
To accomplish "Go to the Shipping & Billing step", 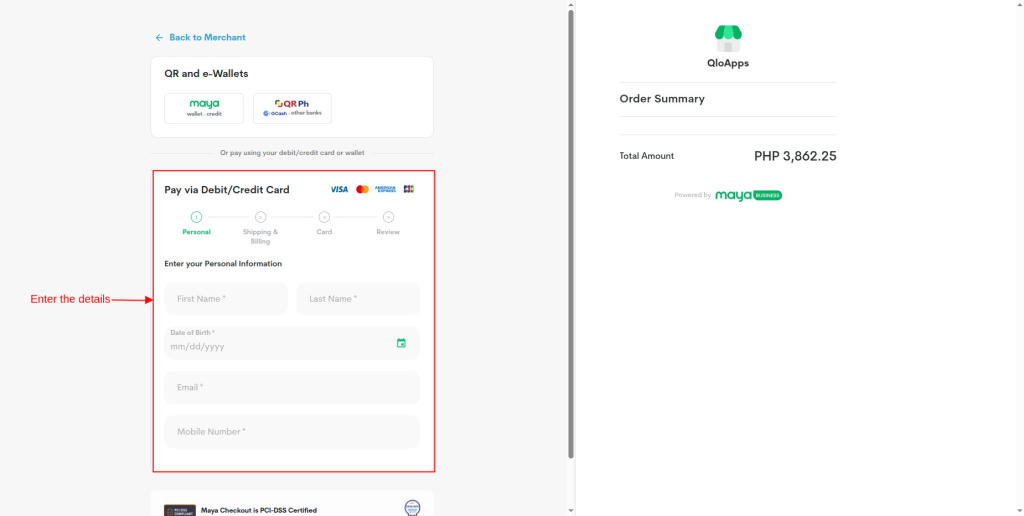I will [260, 217].
